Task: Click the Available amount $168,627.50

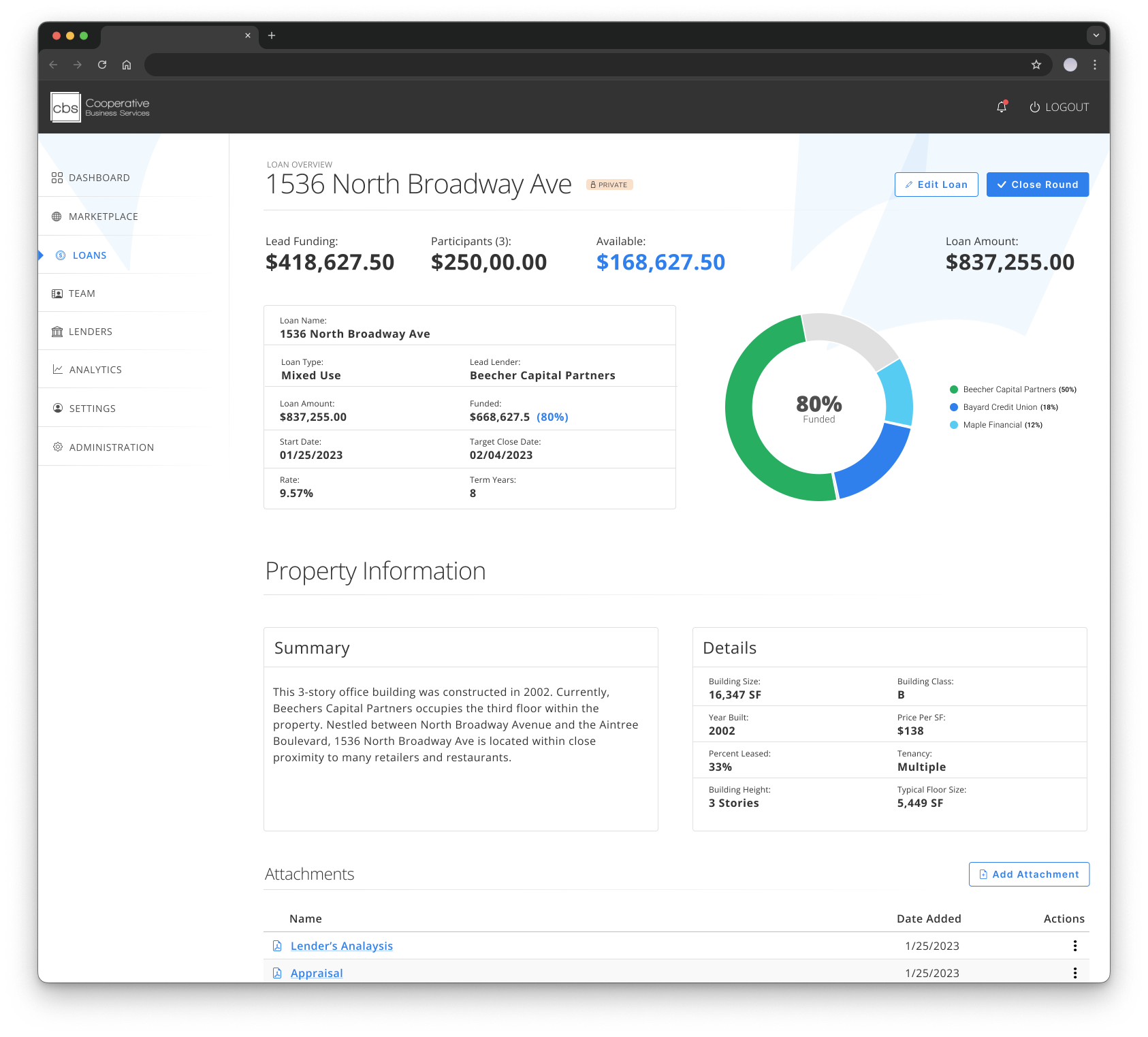Action: [x=660, y=262]
